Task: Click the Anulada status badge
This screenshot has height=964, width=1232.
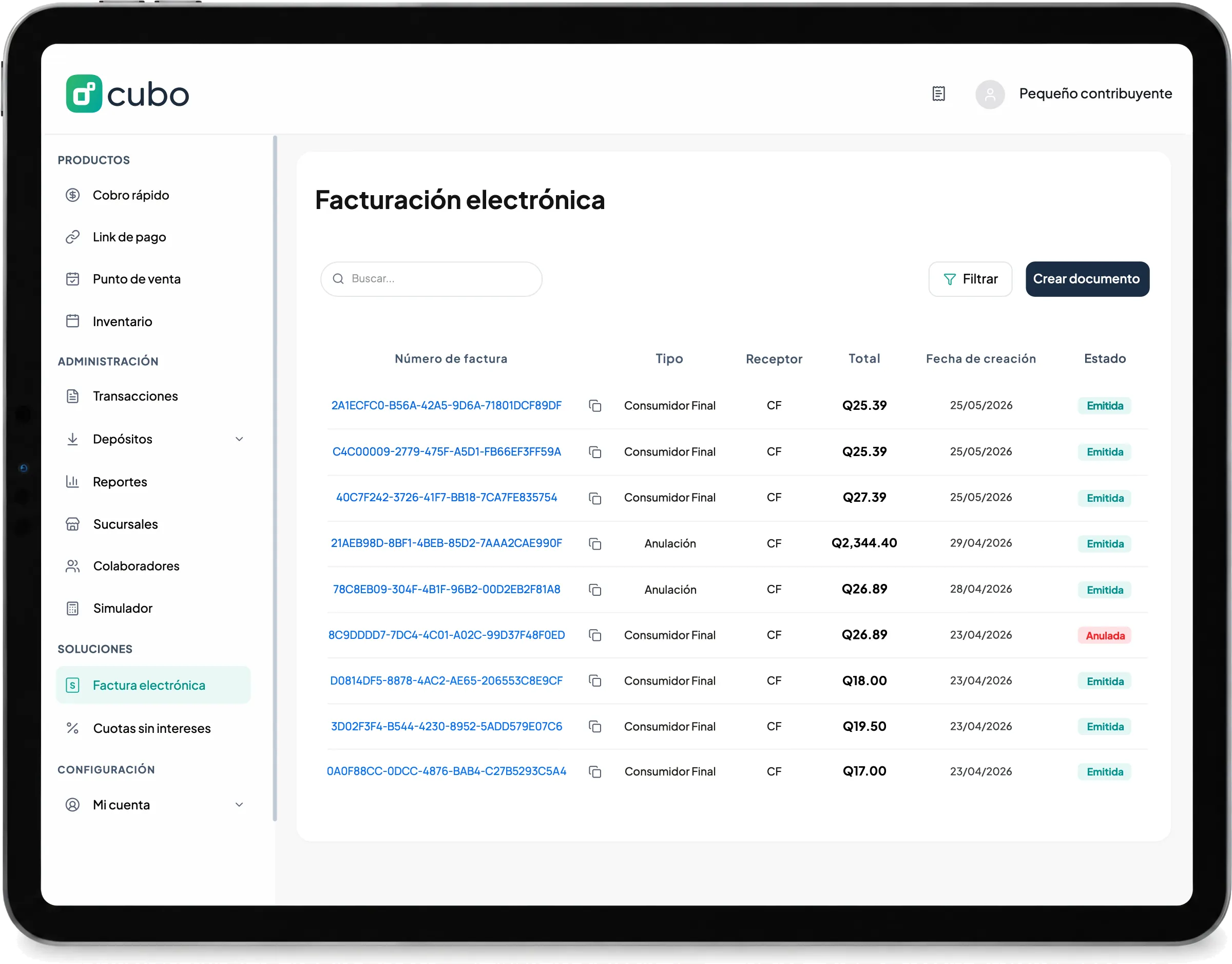Action: click(1105, 636)
